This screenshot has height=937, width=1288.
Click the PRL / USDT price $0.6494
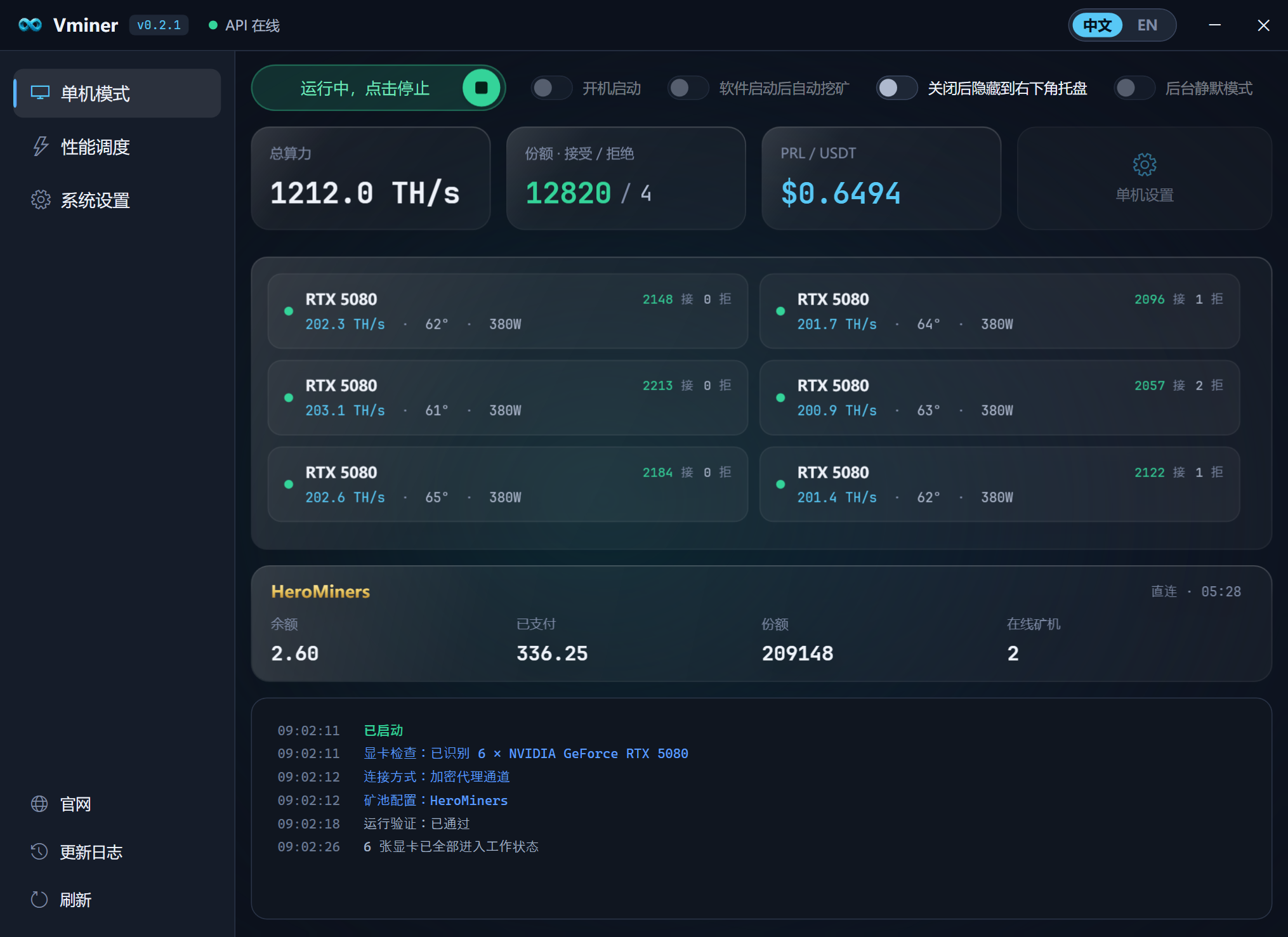841,193
